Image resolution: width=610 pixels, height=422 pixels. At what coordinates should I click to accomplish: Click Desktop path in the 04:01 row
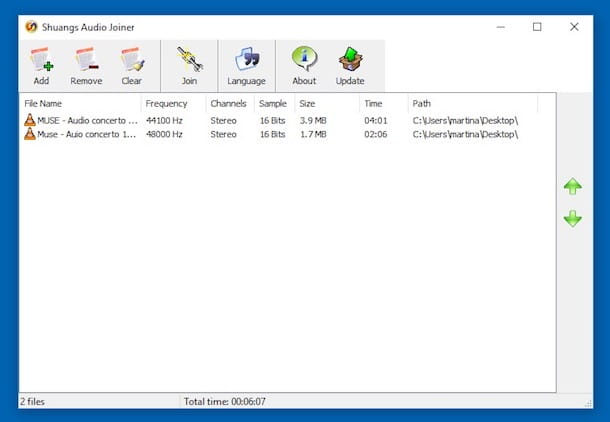click(x=465, y=121)
